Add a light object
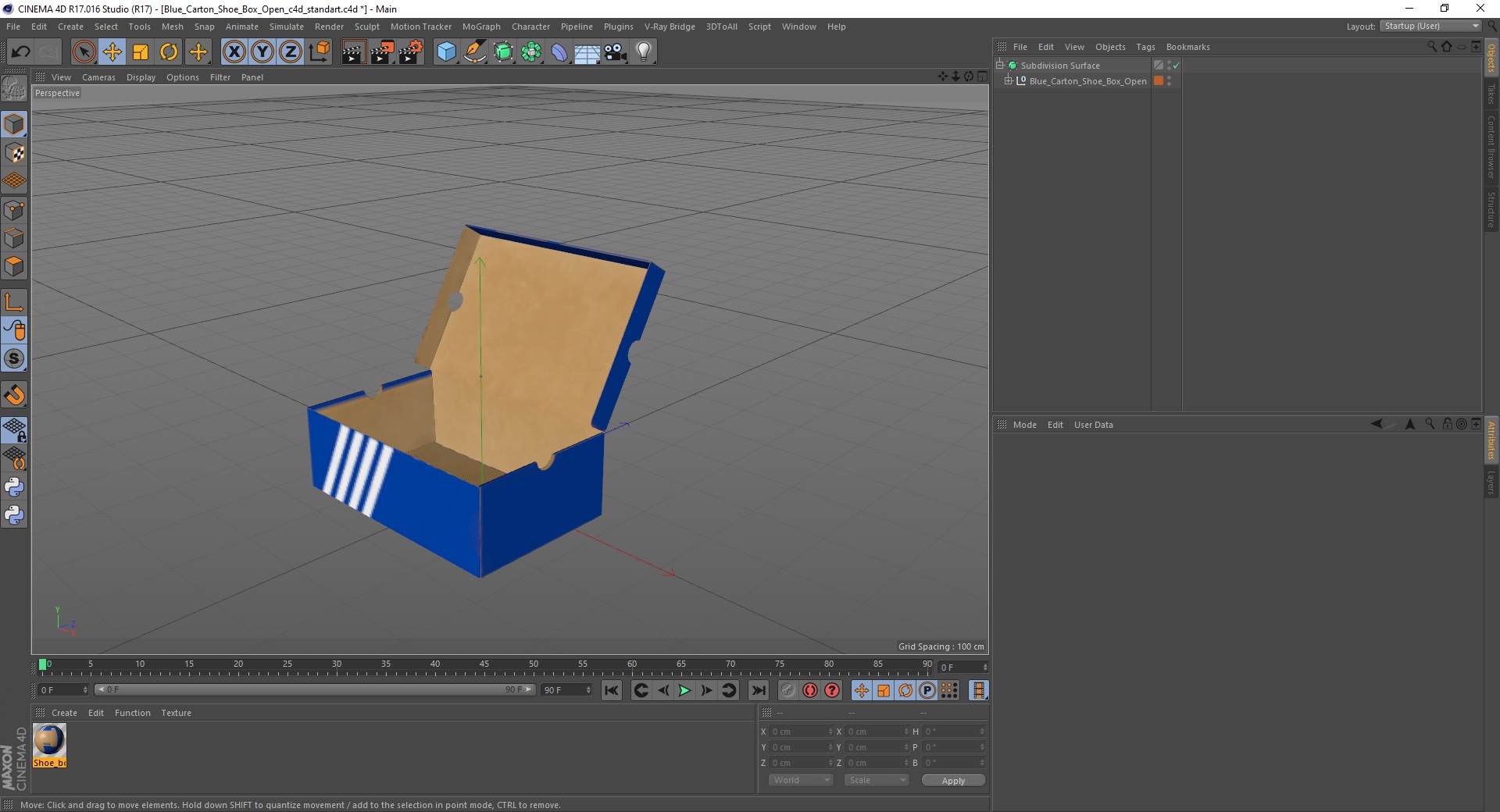The height and width of the screenshot is (812, 1500). pos(644,52)
